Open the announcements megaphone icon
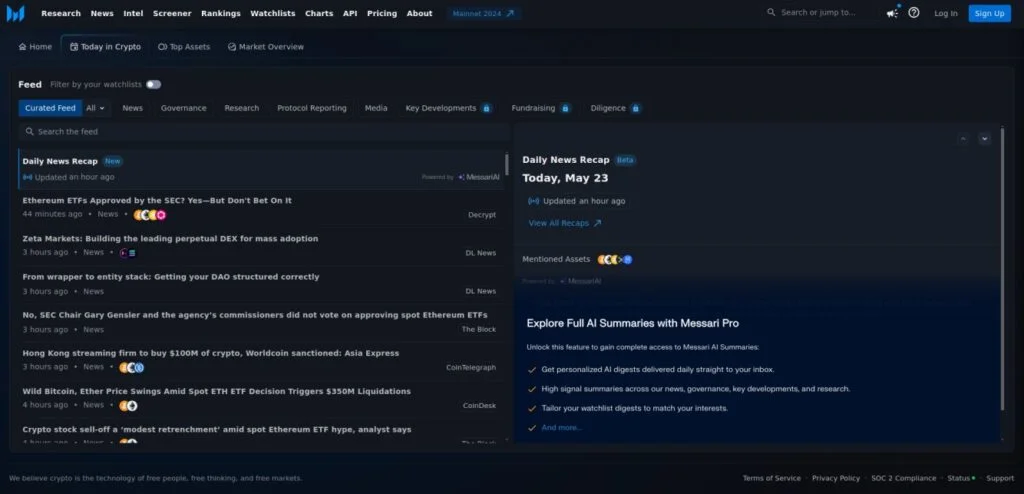 pos(892,13)
